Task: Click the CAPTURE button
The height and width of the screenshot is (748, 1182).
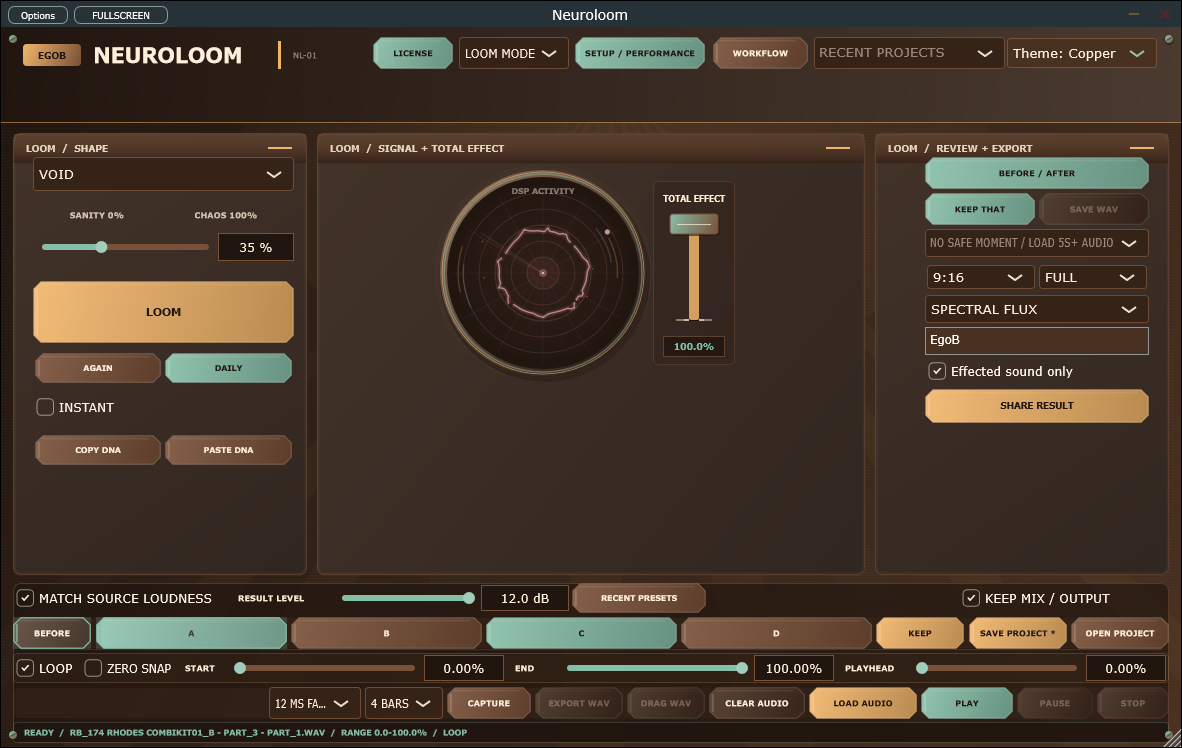Action: pos(488,704)
